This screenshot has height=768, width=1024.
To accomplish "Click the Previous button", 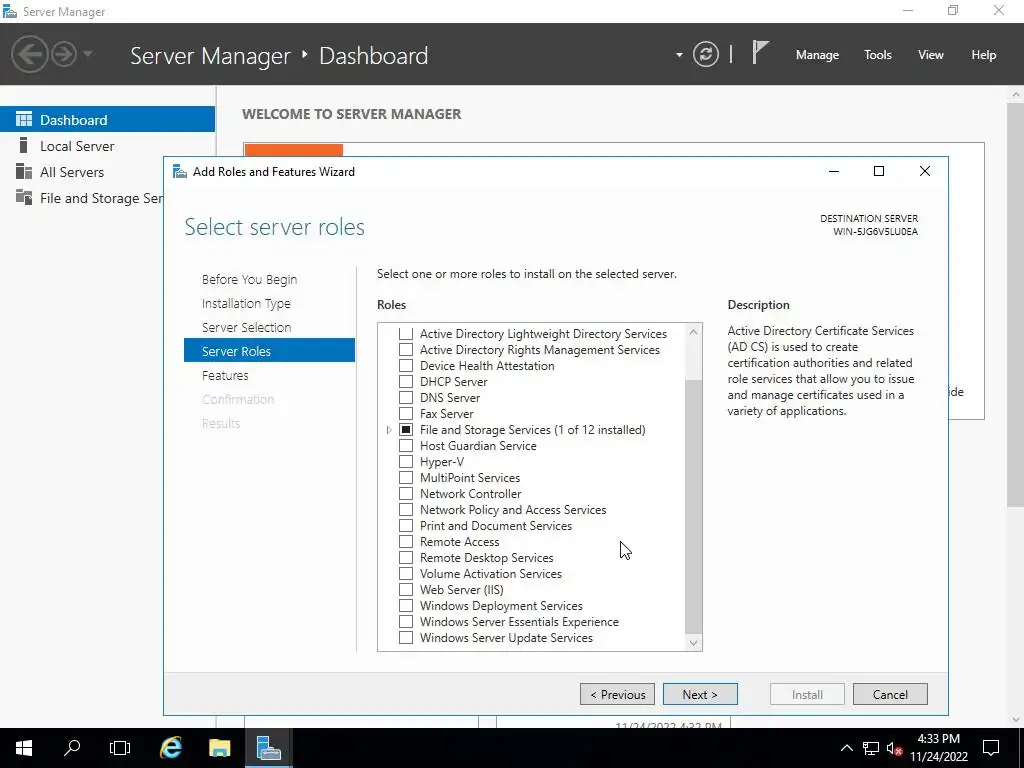I will coord(617,694).
